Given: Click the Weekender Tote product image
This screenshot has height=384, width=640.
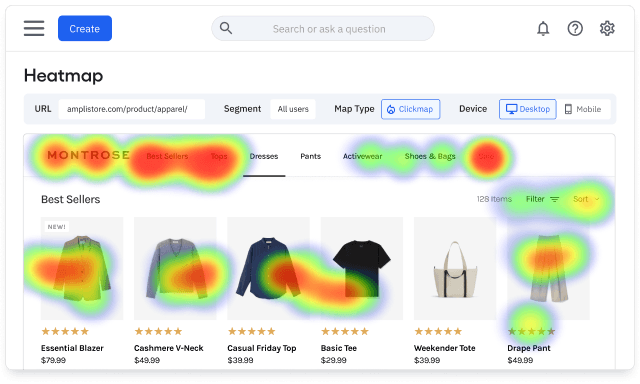Looking at the screenshot, I should coord(455,268).
